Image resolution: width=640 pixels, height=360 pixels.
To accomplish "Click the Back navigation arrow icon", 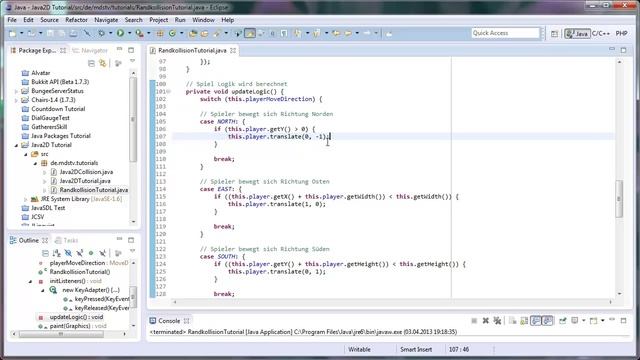I will point(348,33).
